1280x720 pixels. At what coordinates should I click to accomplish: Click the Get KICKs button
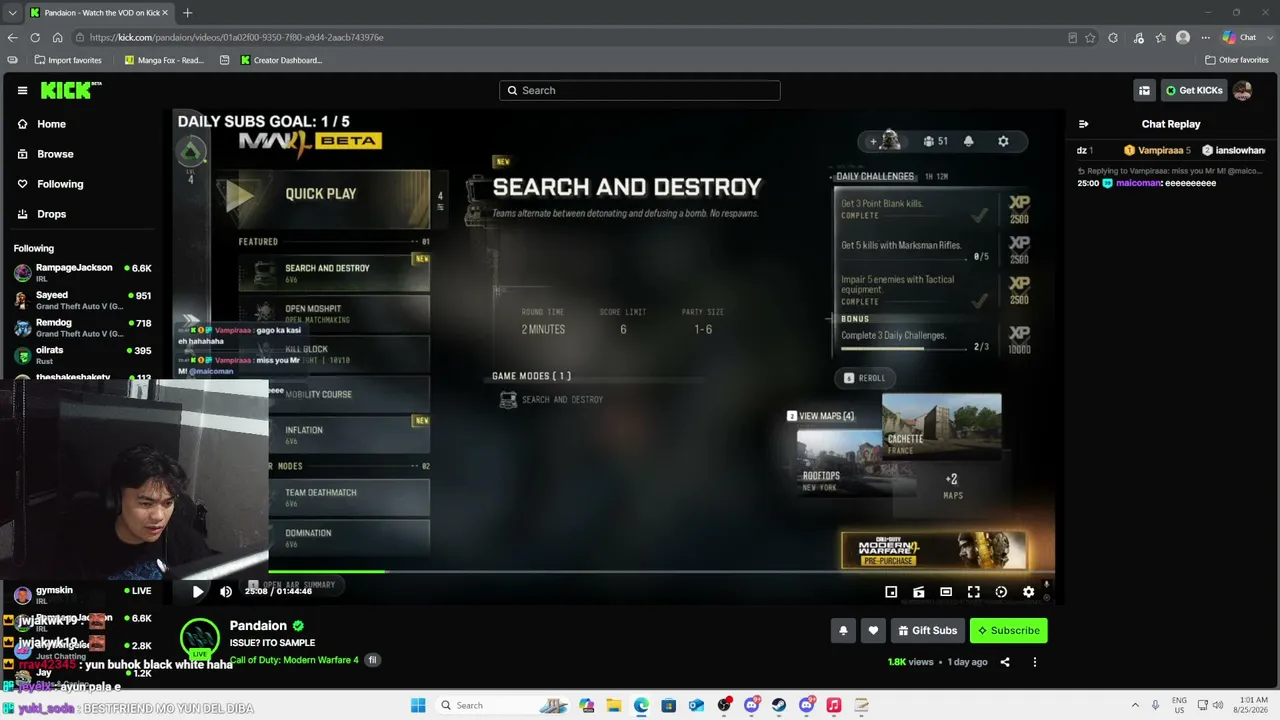1194,91
